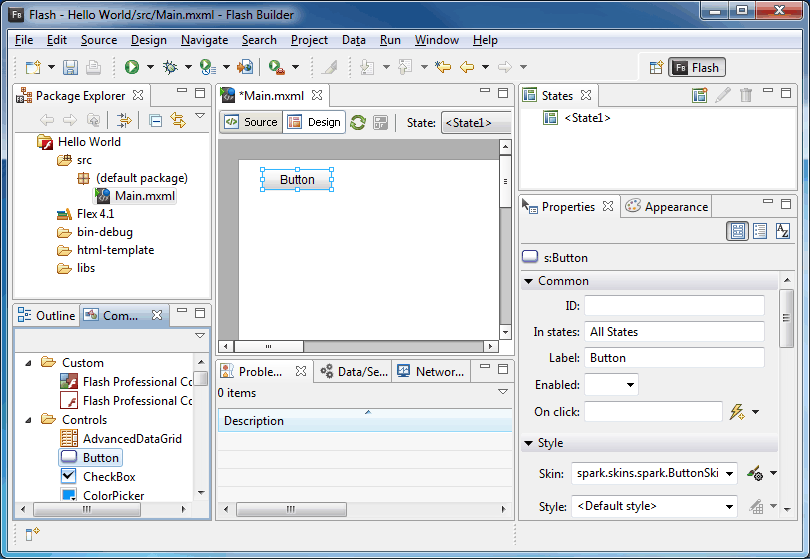The image size is (810, 559).
Task: Click Link with Editor in Package Explorer
Action: (x=178, y=120)
